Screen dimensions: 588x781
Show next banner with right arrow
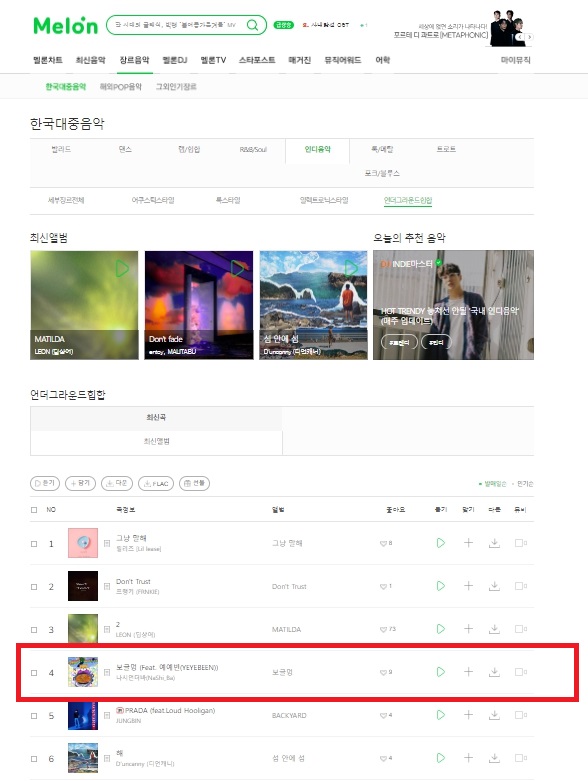[529, 37]
